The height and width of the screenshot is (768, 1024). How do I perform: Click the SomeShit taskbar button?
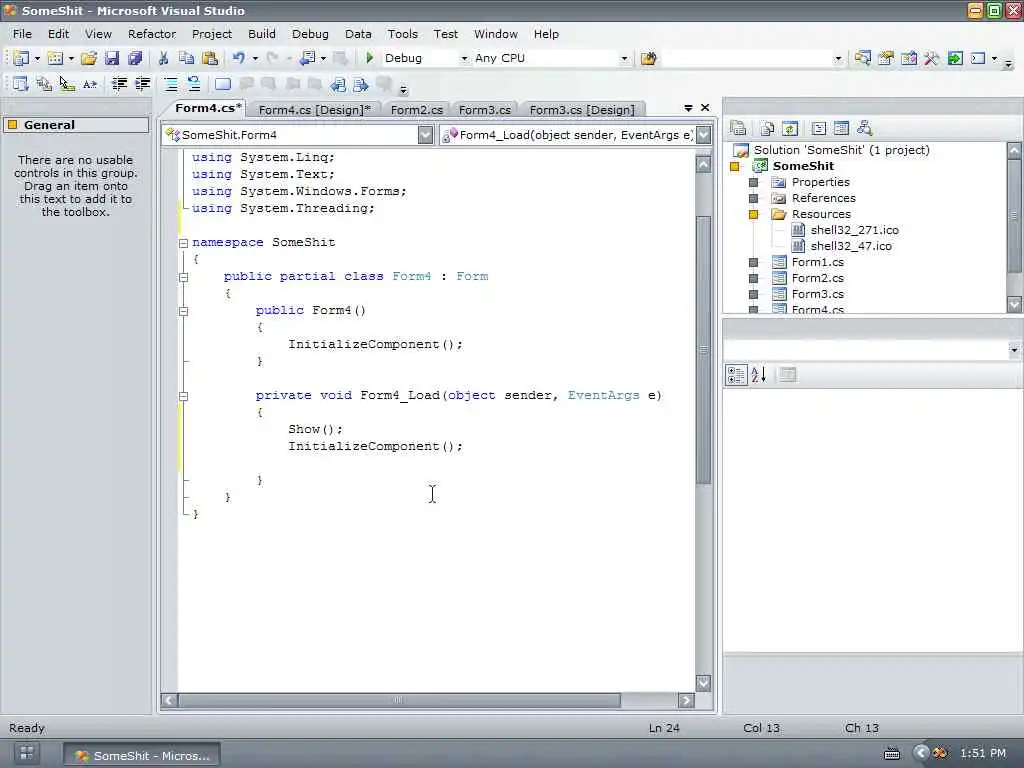[142, 755]
